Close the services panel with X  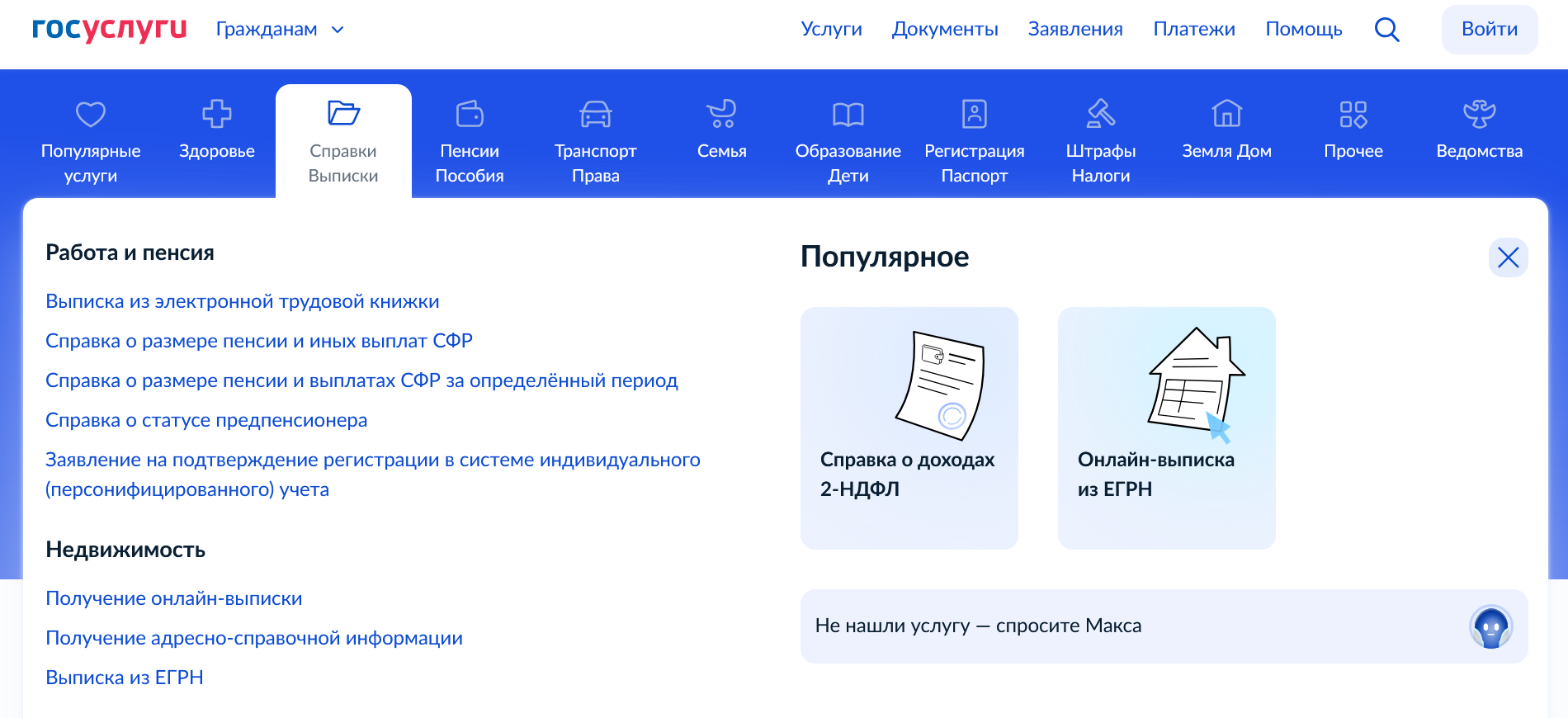(x=1508, y=257)
